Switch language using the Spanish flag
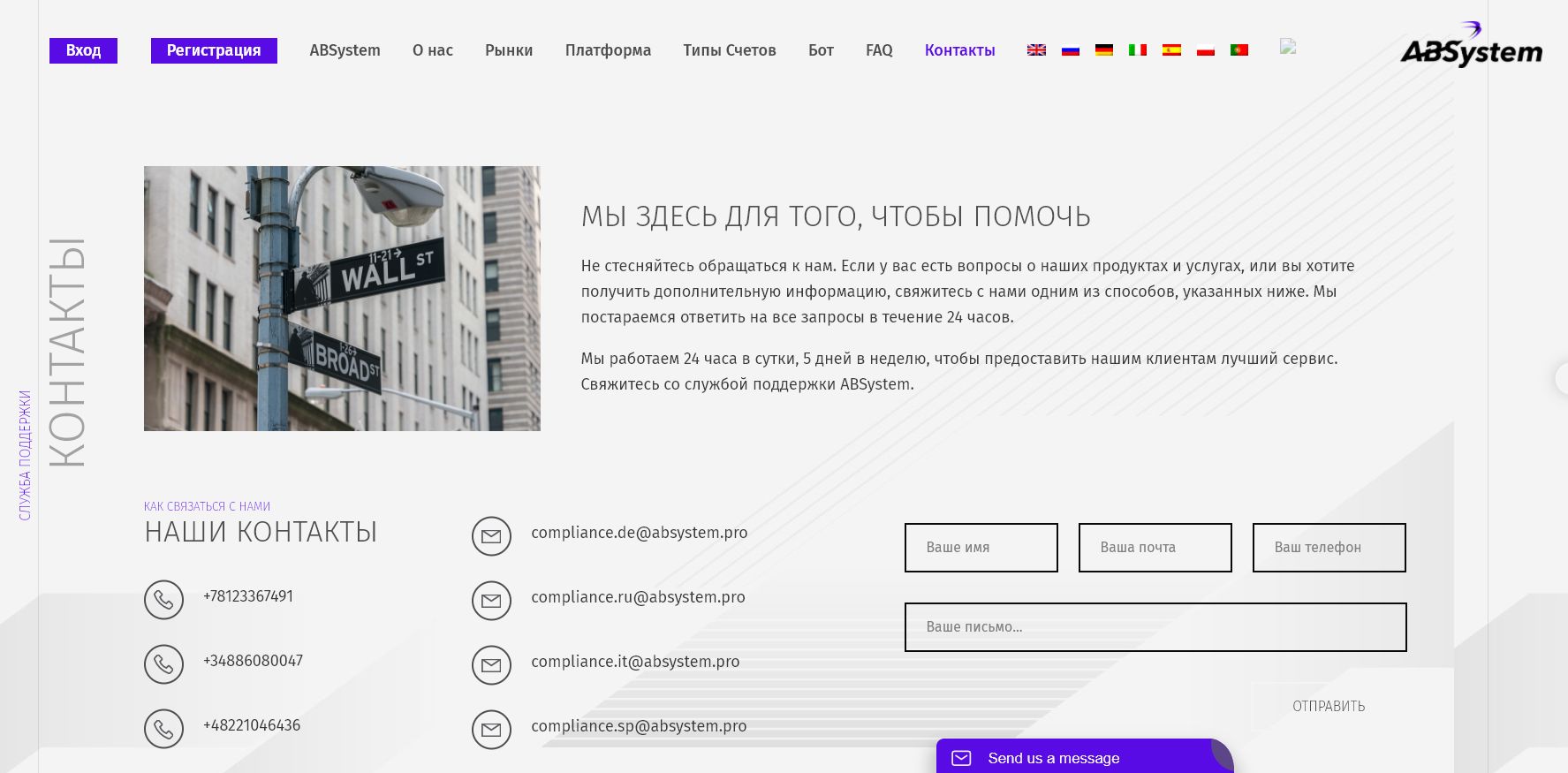The width and height of the screenshot is (1568, 773). click(x=1171, y=50)
